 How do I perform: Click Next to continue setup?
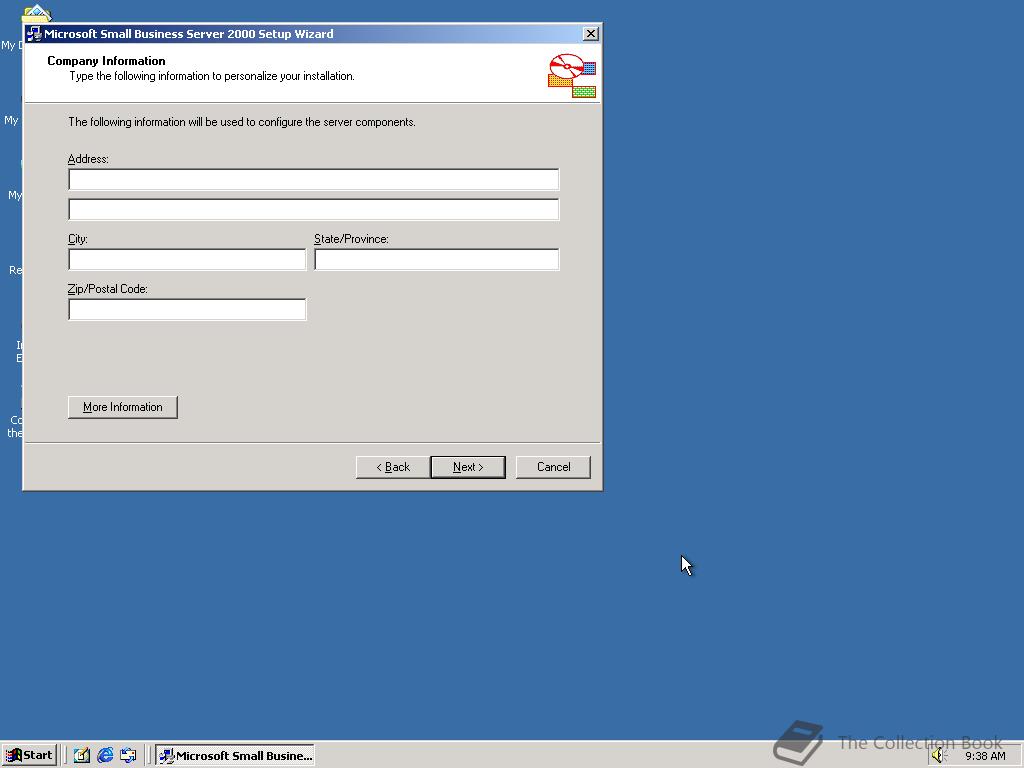pos(468,467)
